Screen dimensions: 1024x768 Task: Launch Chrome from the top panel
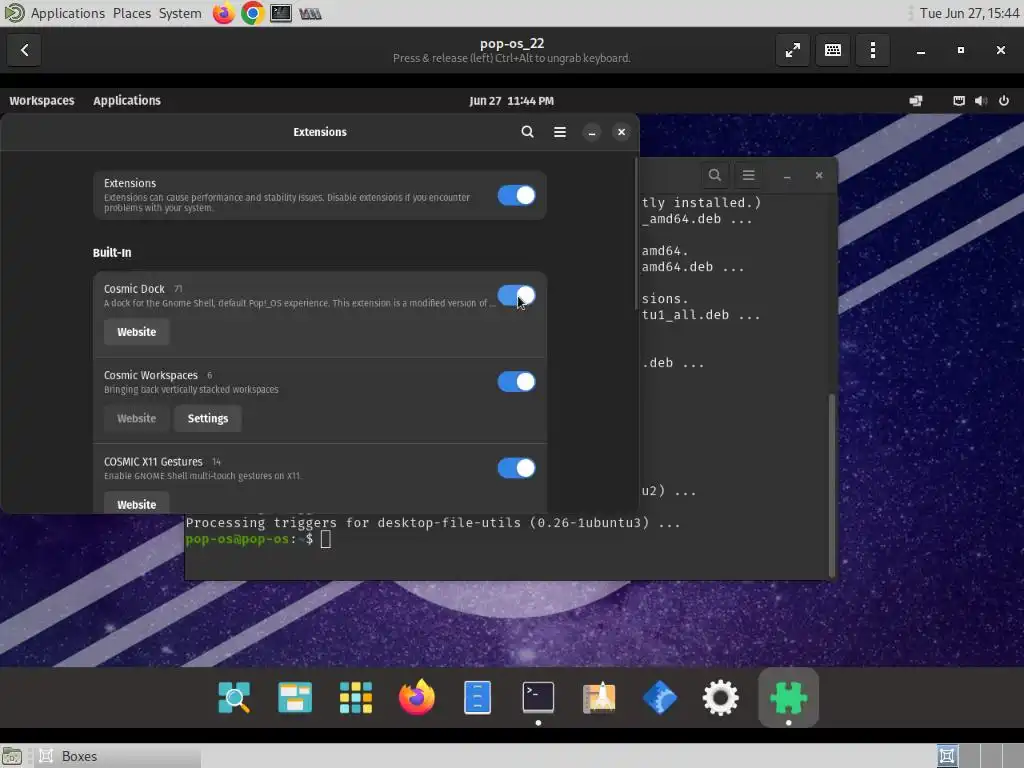pos(252,13)
